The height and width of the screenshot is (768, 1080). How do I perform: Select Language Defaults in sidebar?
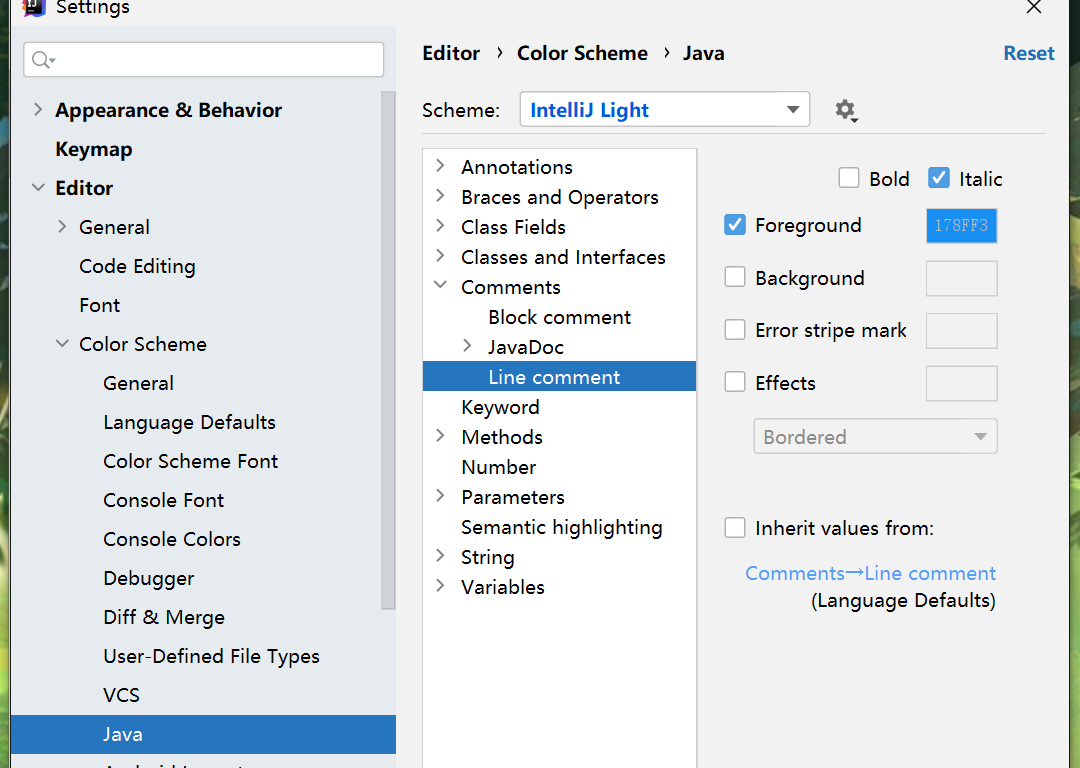pyautogui.click(x=189, y=422)
